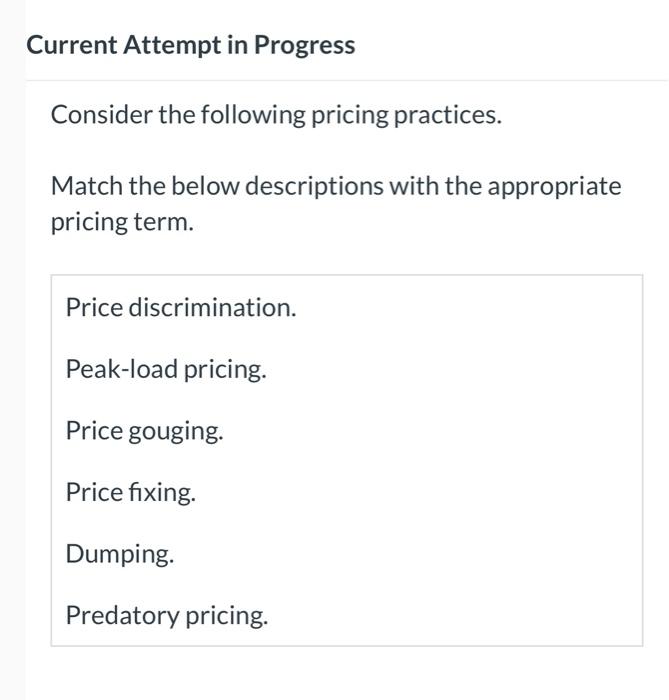The image size is (669, 700).
Task: Click the "Match the below descriptions" instruction line
Action: [x=336, y=186]
